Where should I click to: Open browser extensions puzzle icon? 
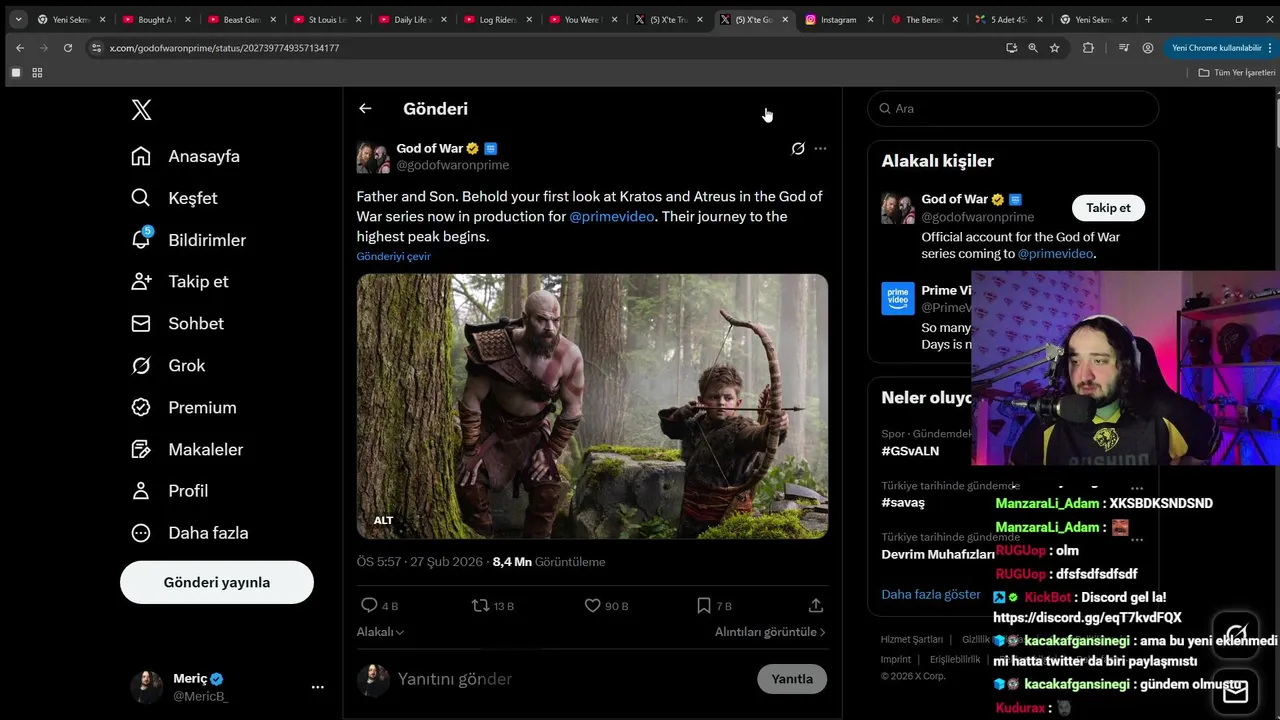pyautogui.click(x=1088, y=47)
